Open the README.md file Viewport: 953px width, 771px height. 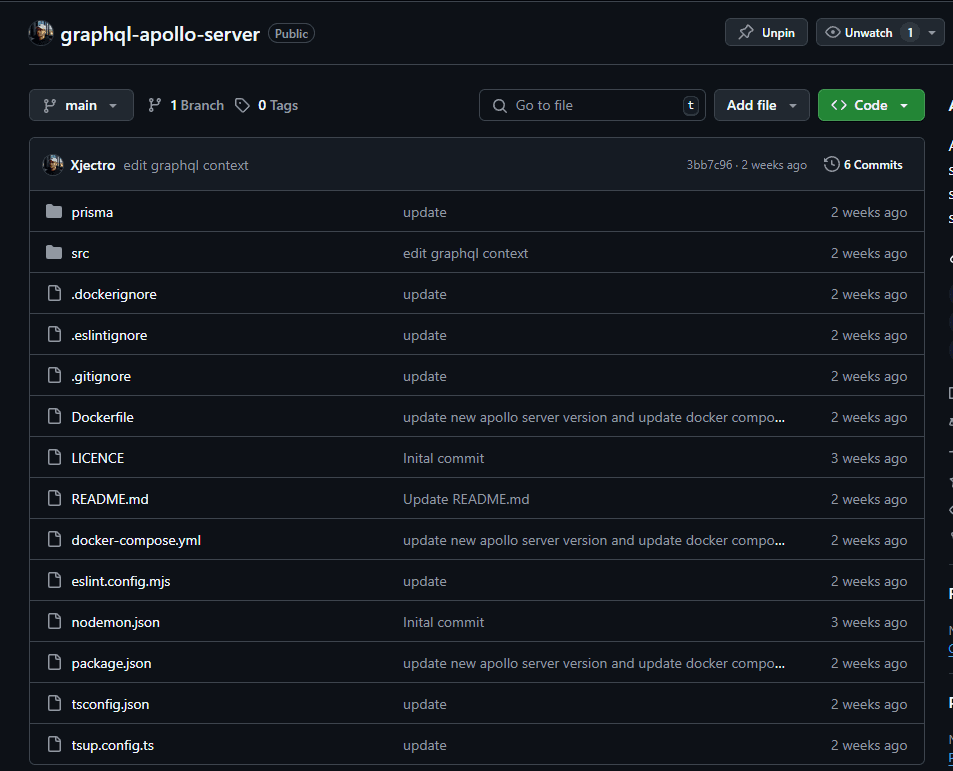[110, 499]
